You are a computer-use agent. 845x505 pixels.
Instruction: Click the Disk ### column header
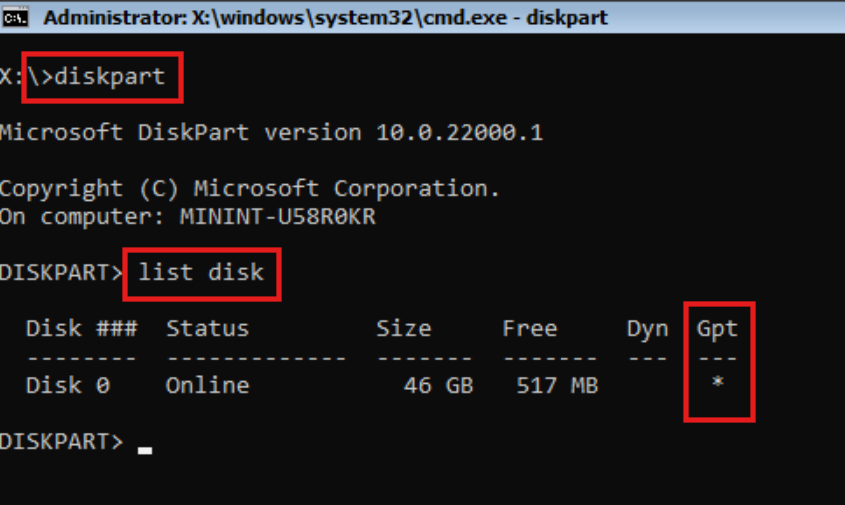(x=81, y=328)
